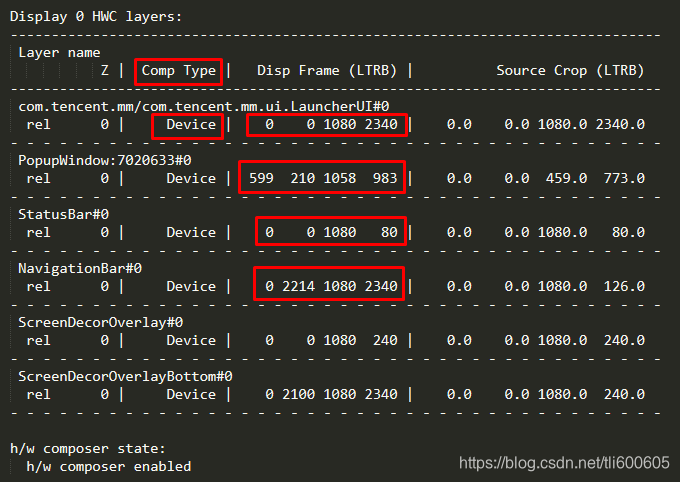Click the 'Comp Type' column header

(x=179, y=70)
